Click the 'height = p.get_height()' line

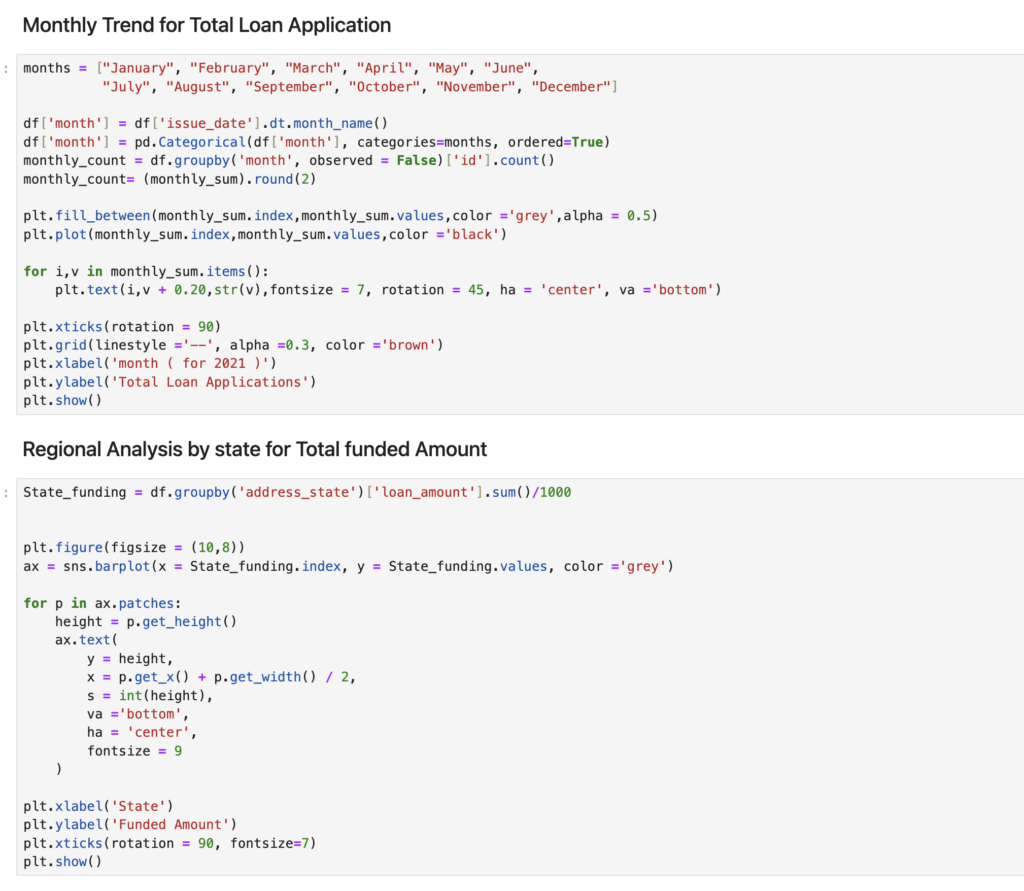pyautogui.click(x=146, y=621)
